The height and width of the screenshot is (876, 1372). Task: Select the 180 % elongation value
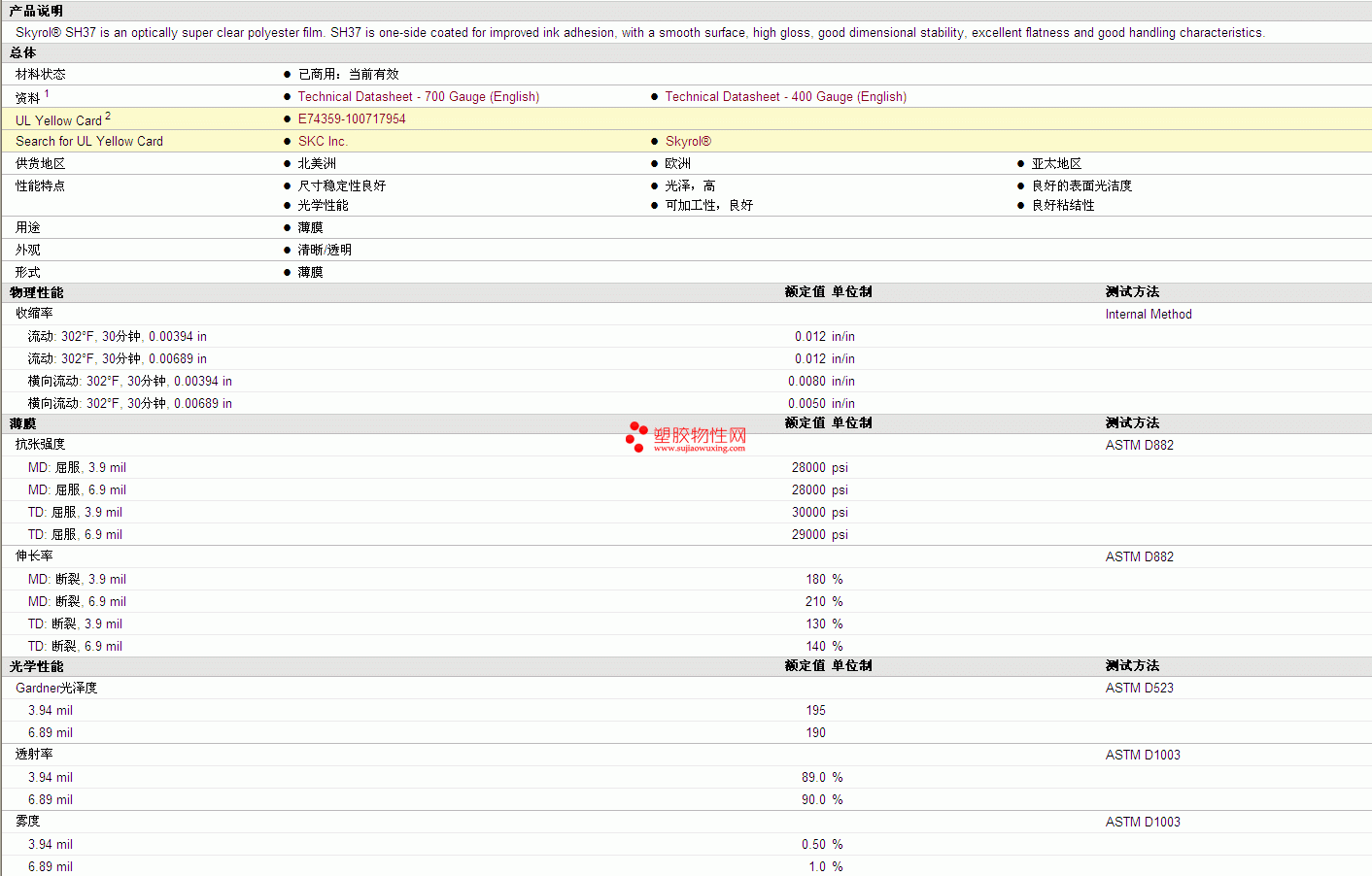point(824,579)
